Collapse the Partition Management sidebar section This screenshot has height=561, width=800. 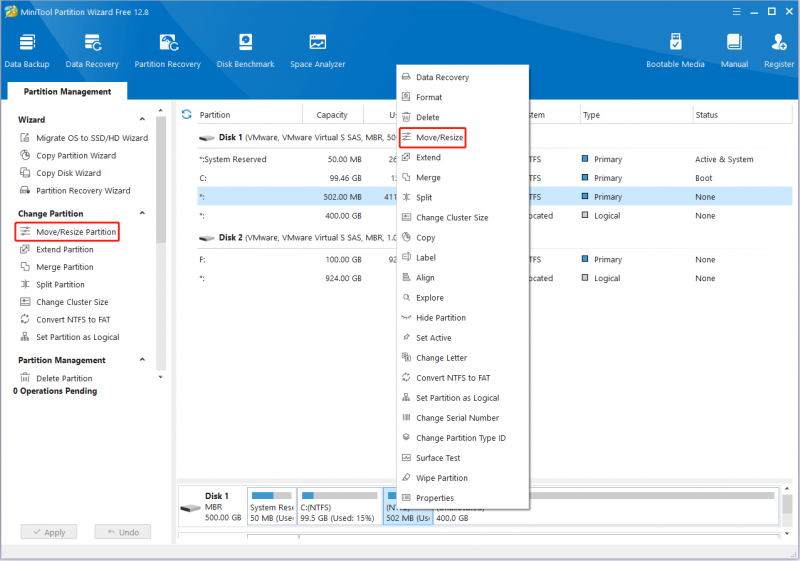point(142,360)
